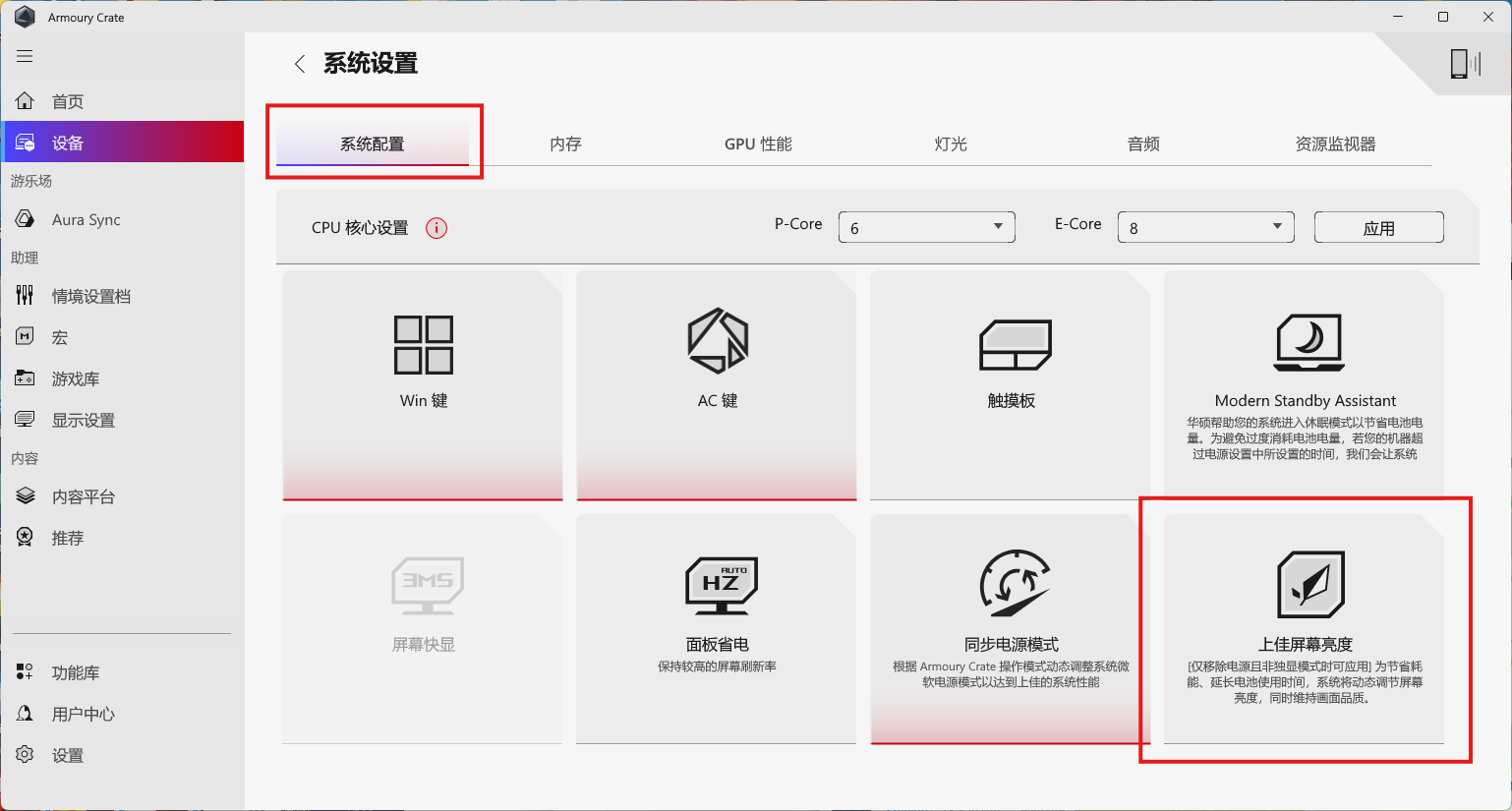Open the 资源监视器 tab

coord(1335,145)
